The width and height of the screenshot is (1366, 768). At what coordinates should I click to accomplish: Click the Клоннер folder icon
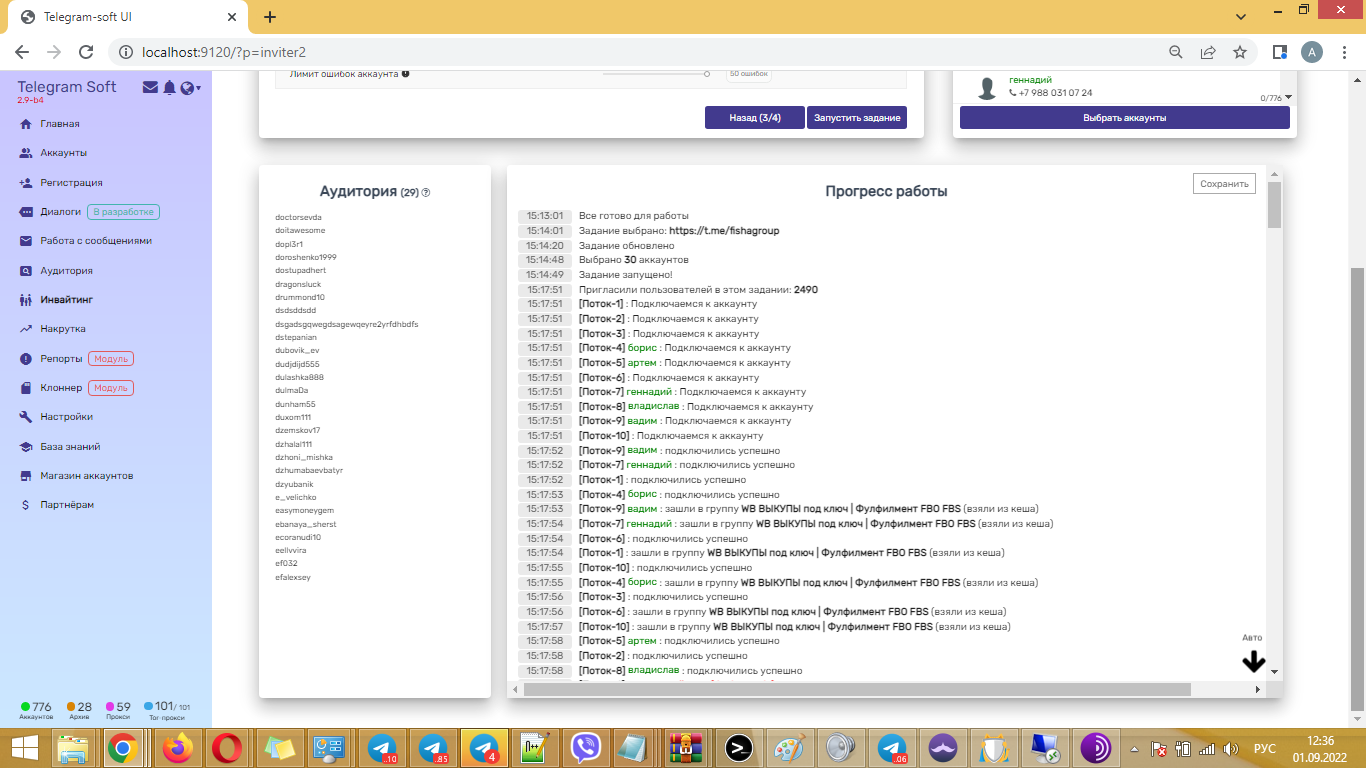(25, 388)
